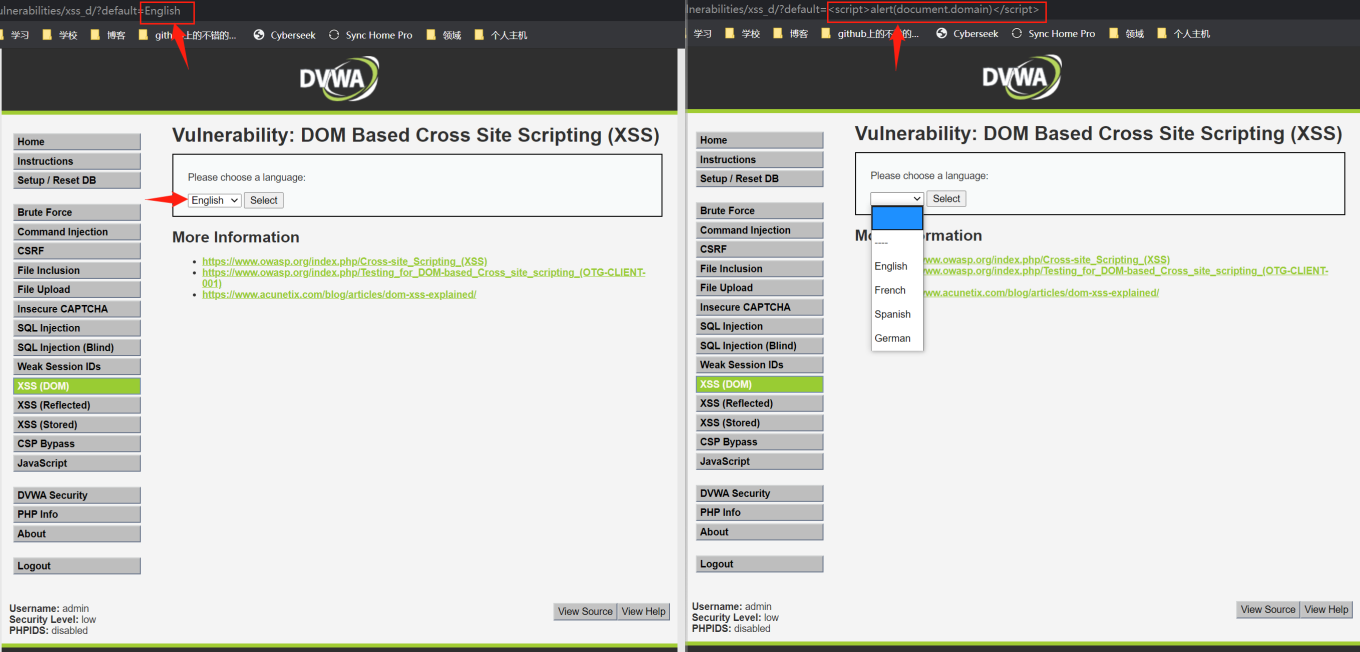This screenshot has height=652, width=1360.
Task: Go to XSS (Reflected) in right window
Action: coord(760,403)
